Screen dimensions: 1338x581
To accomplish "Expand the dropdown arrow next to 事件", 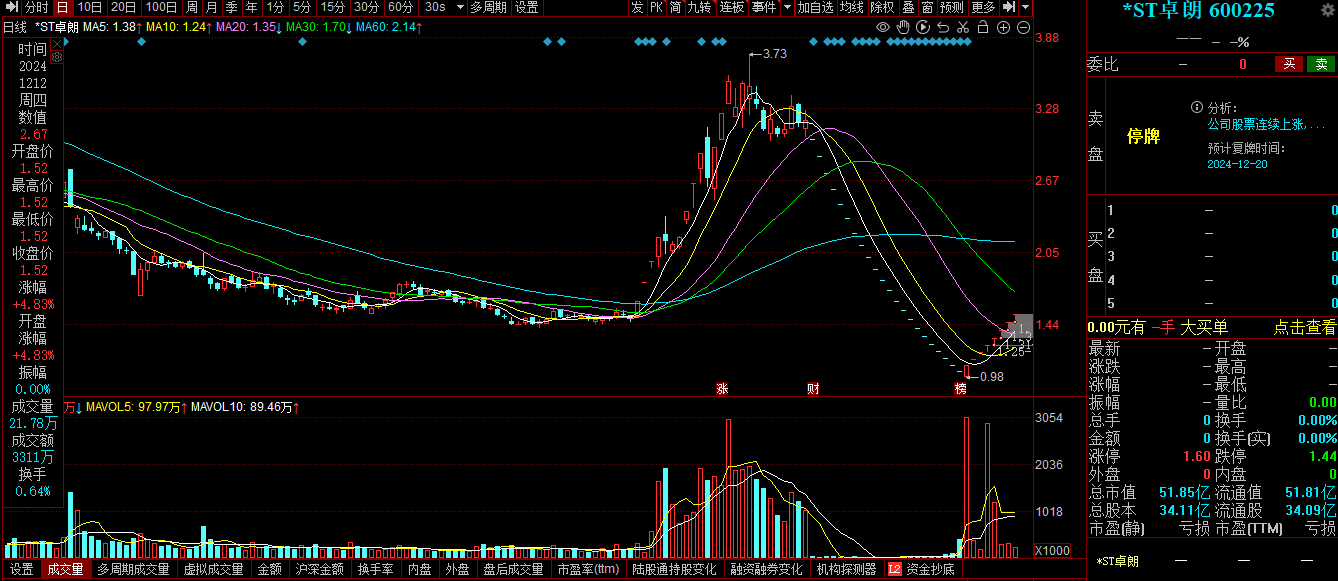I will pos(787,7).
